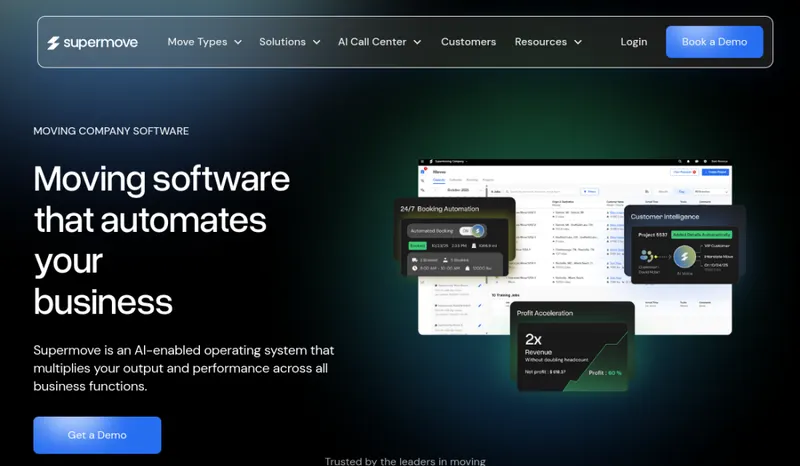
Task: Click the AI Voice bolt circle icon
Action: tap(685, 257)
